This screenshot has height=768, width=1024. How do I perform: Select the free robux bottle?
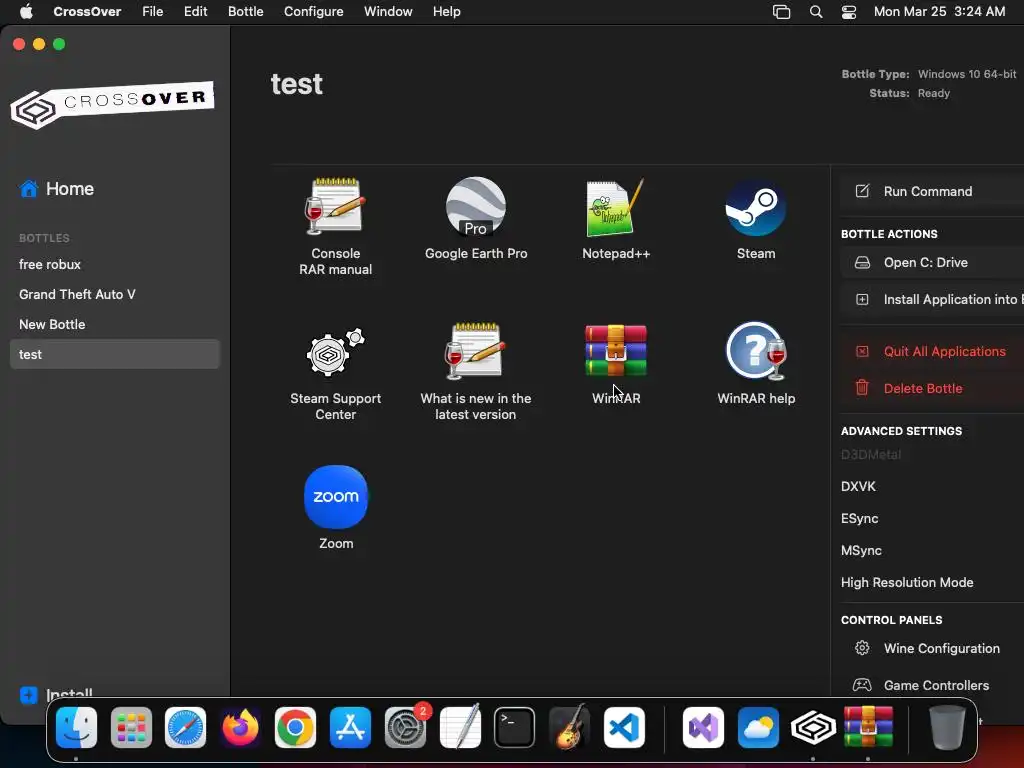click(x=114, y=264)
